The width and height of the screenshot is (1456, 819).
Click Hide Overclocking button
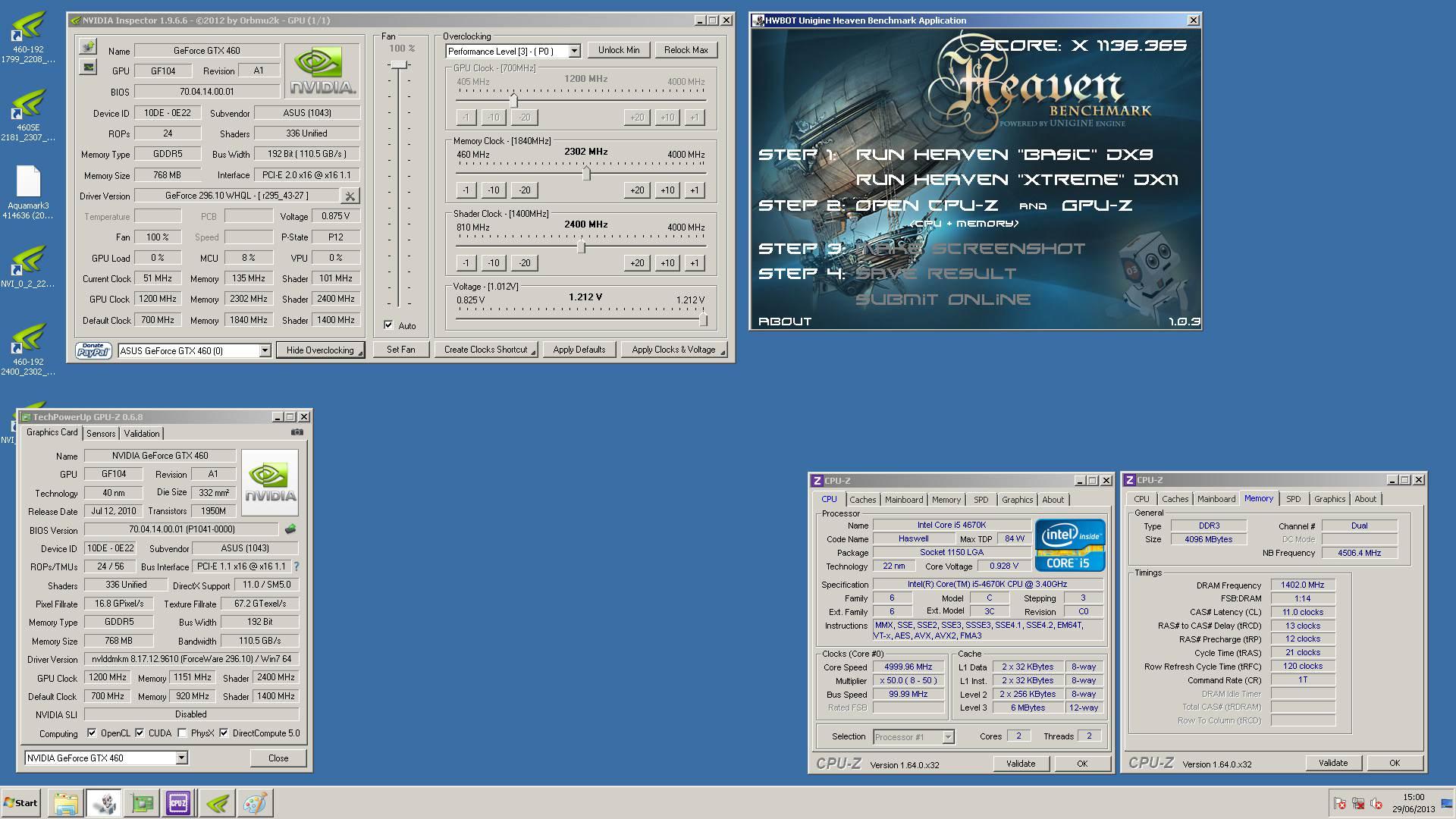point(320,350)
